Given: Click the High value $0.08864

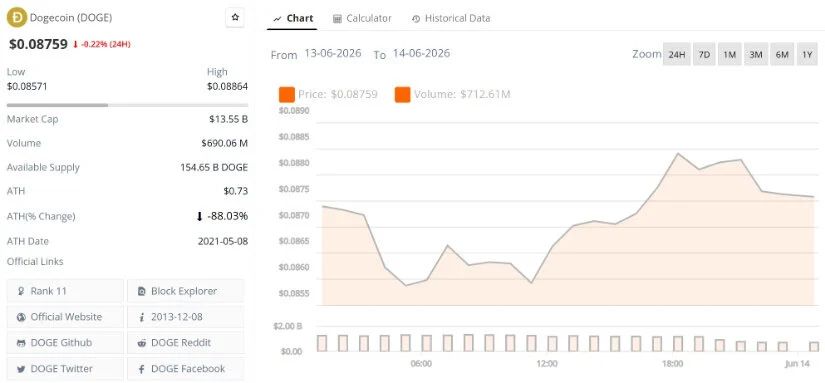Looking at the screenshot, I should point(227,86).
